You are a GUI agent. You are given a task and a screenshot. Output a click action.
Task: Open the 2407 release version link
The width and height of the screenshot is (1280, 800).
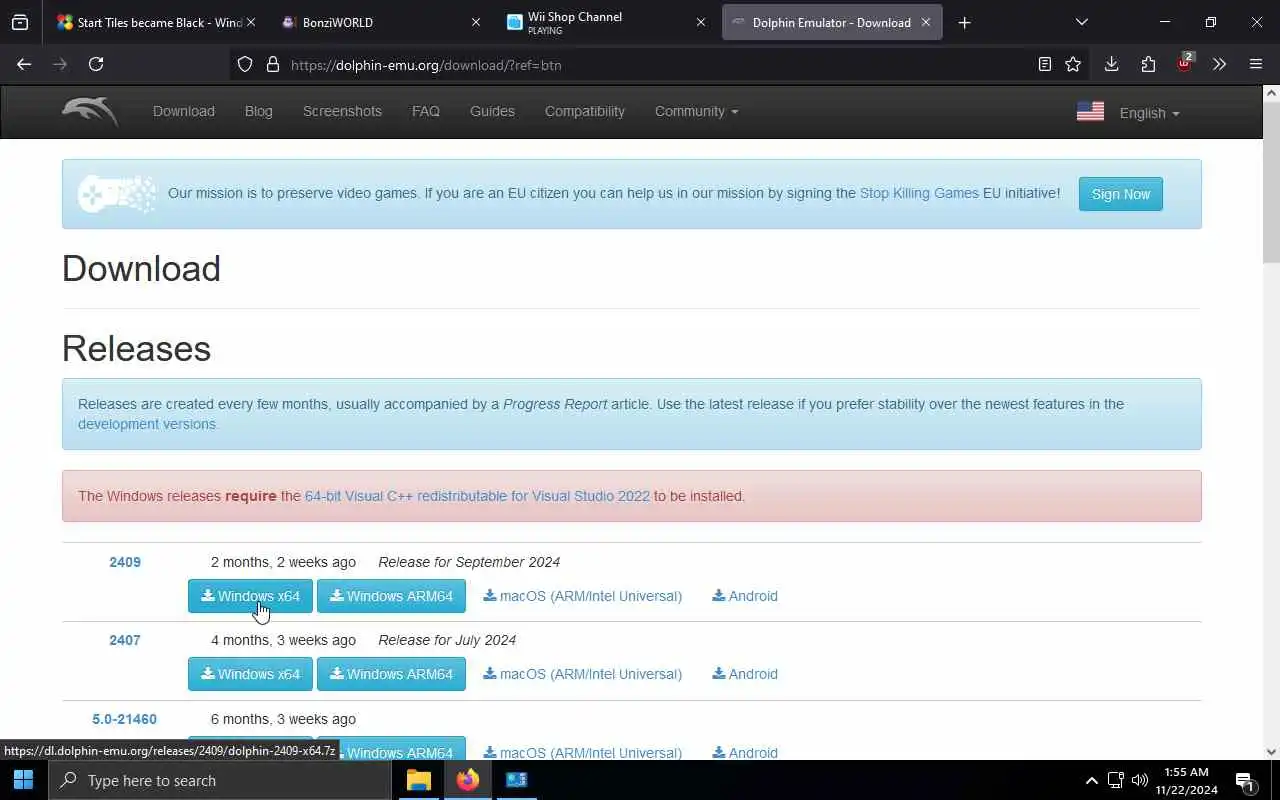coord(125,640)
